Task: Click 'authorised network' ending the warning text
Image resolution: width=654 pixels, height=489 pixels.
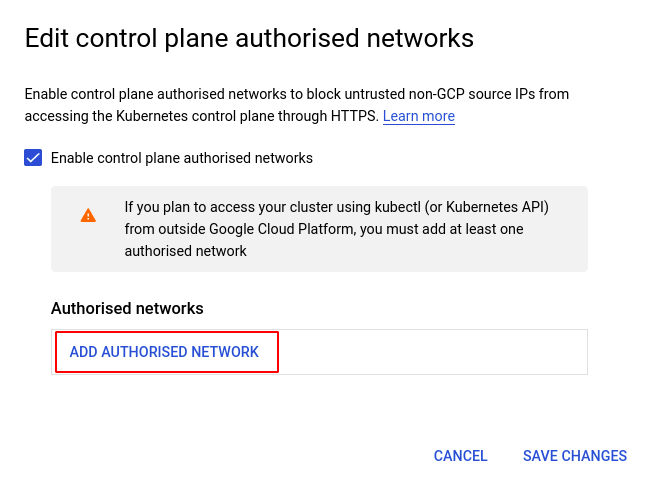Action: [x=186, y=251]
